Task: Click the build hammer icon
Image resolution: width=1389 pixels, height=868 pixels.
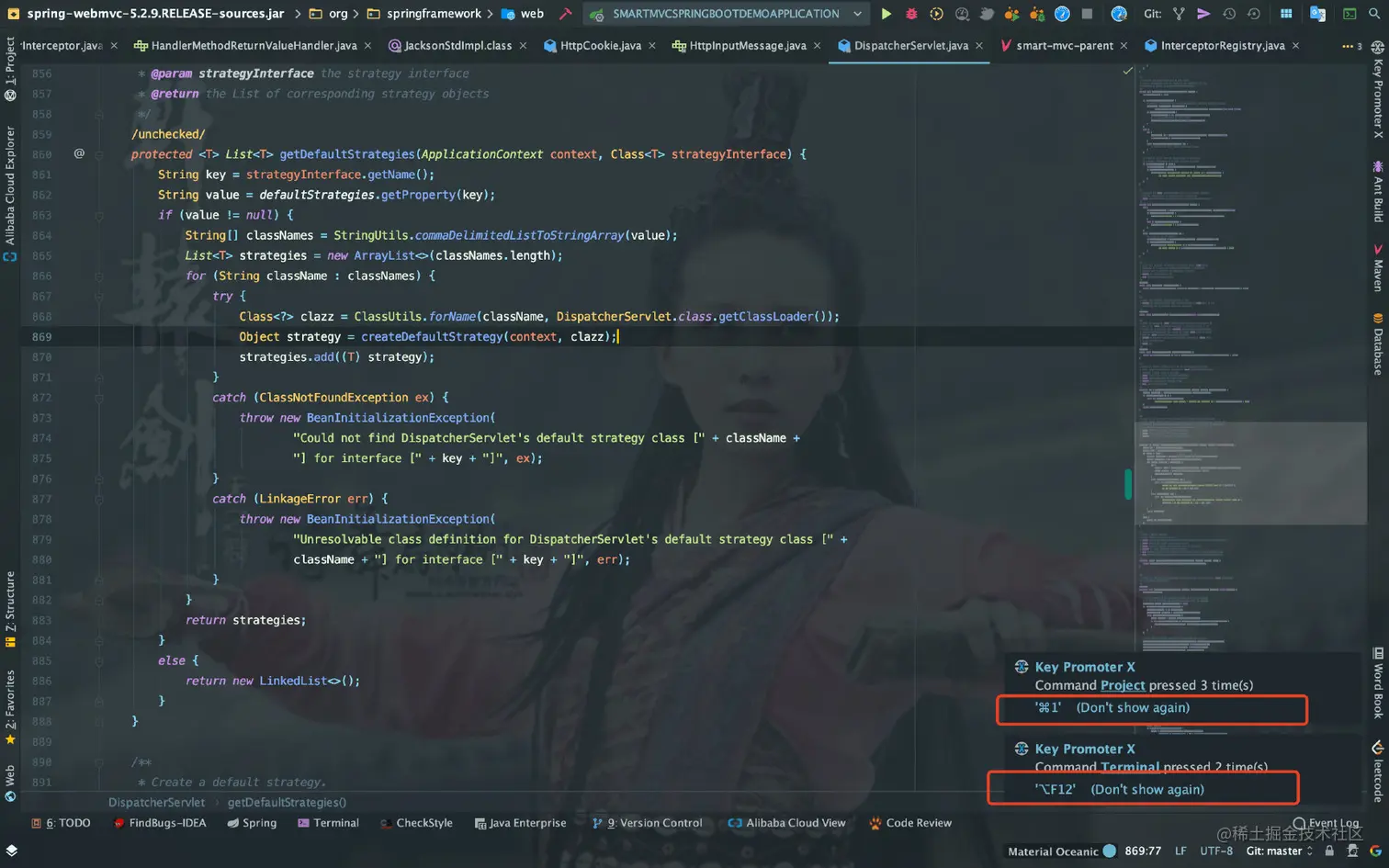Action: [566, 14]
